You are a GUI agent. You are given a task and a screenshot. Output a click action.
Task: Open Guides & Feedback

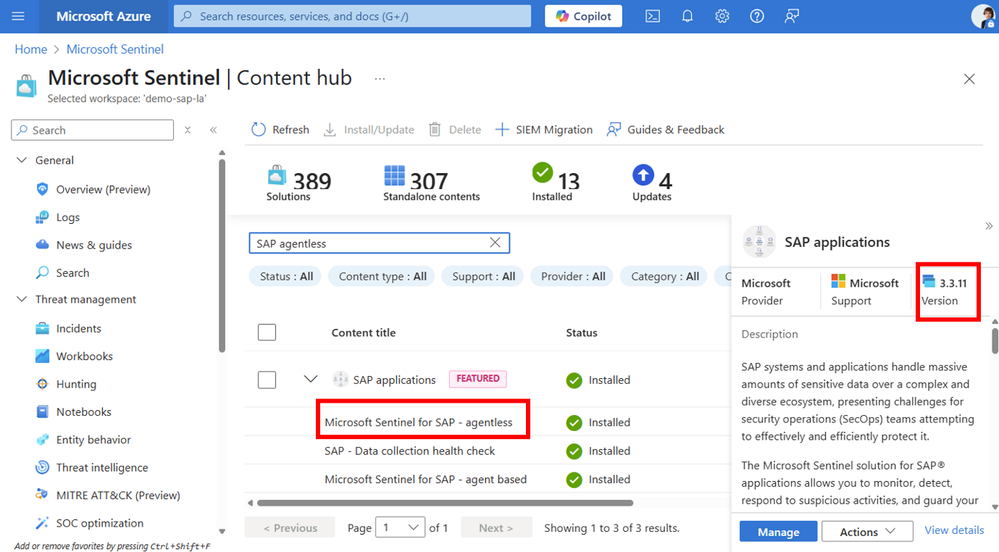click(x=665, y=129)
